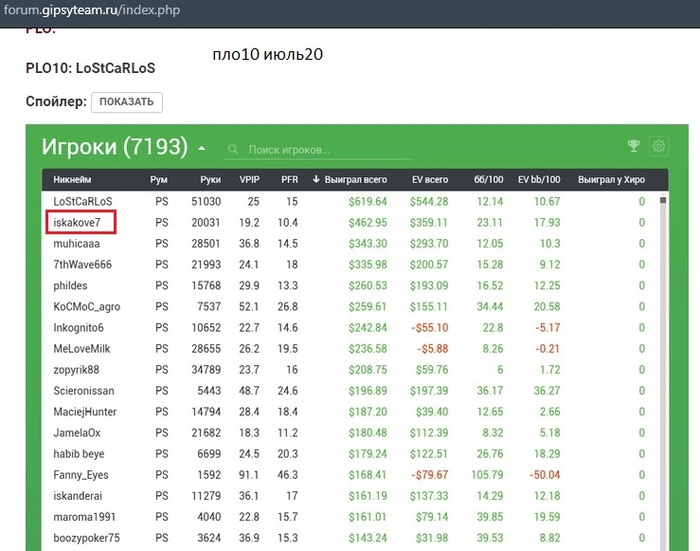Viewport: 700px width, 551px height.
Task: Click the $462.95 winnings value
Action: click(368, 222)
